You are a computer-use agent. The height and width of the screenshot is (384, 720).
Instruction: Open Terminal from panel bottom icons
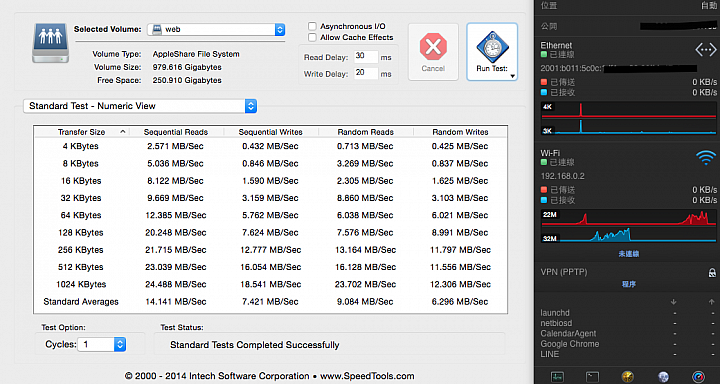592,377
